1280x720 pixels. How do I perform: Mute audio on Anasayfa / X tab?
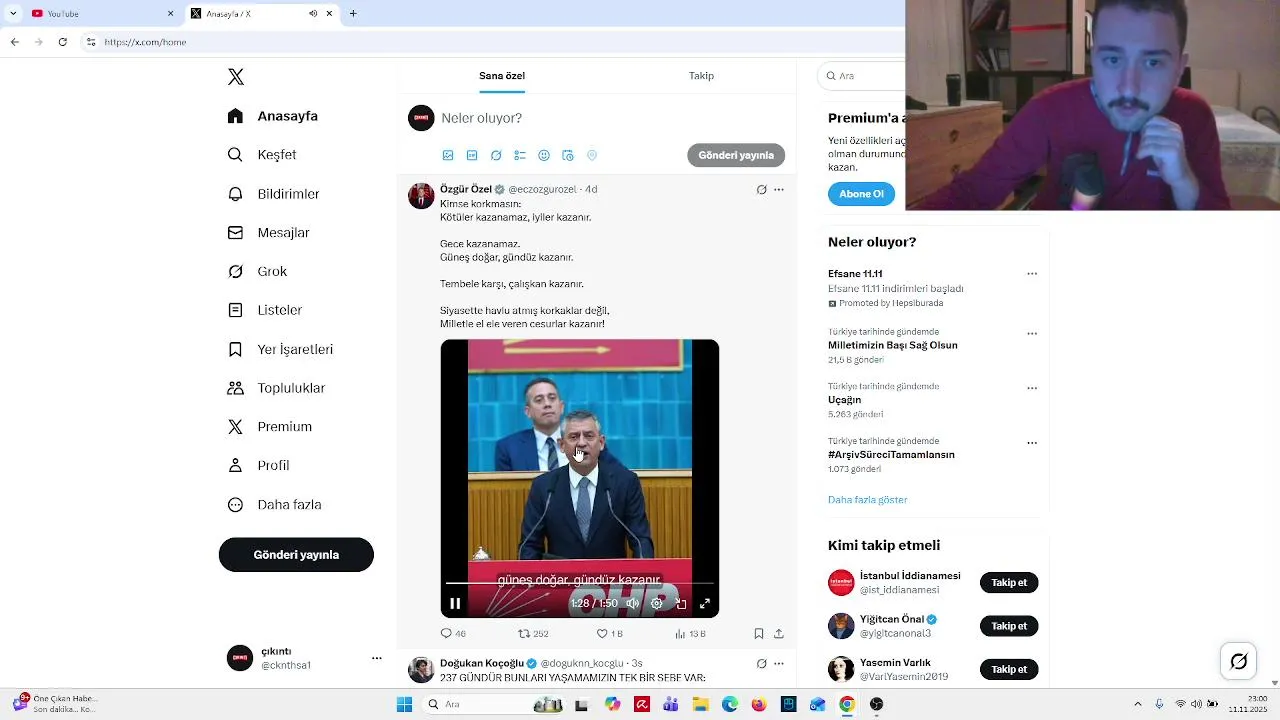coord(313,14)
